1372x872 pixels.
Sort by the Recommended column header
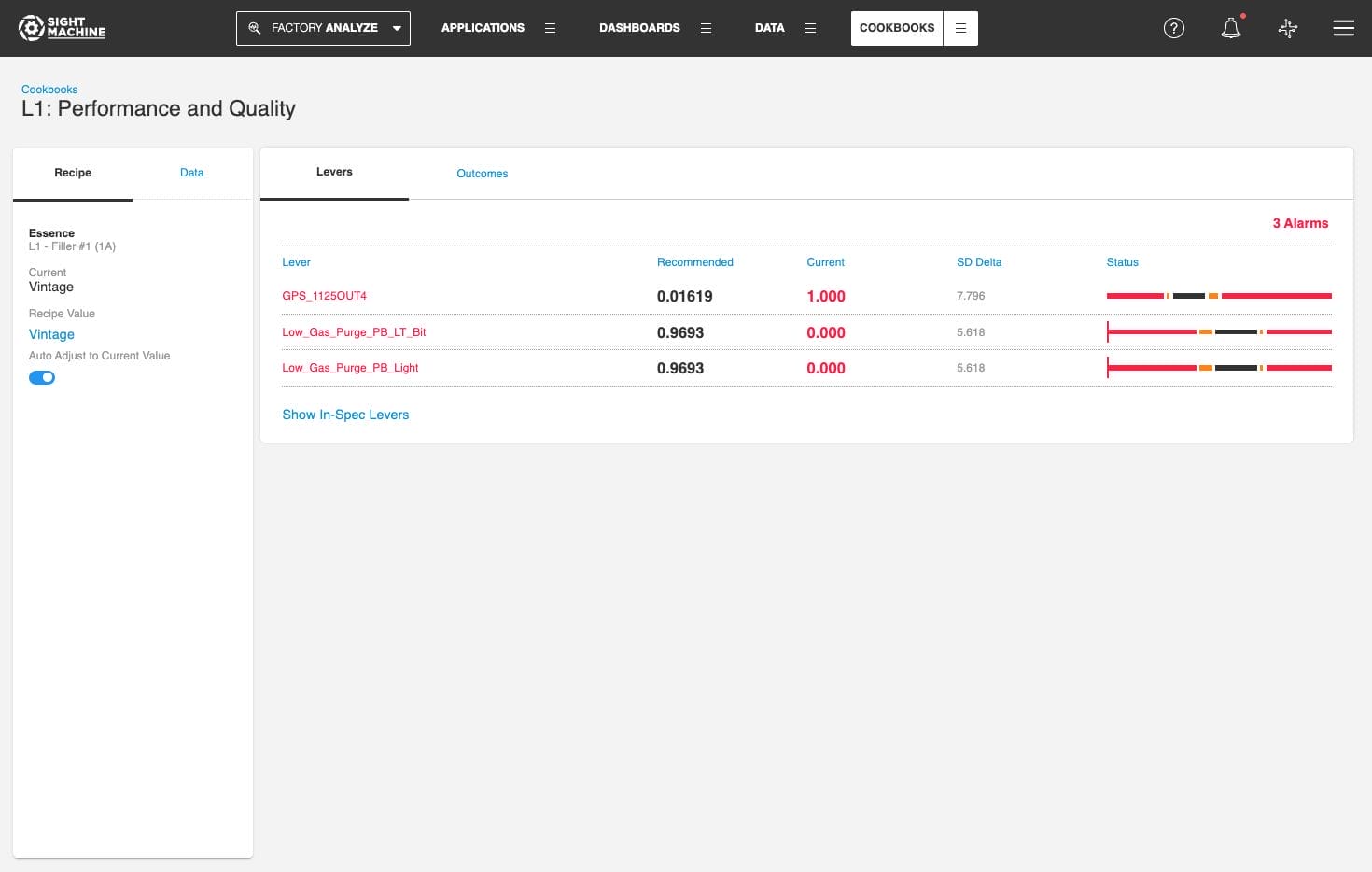click(x=695, y=262)
